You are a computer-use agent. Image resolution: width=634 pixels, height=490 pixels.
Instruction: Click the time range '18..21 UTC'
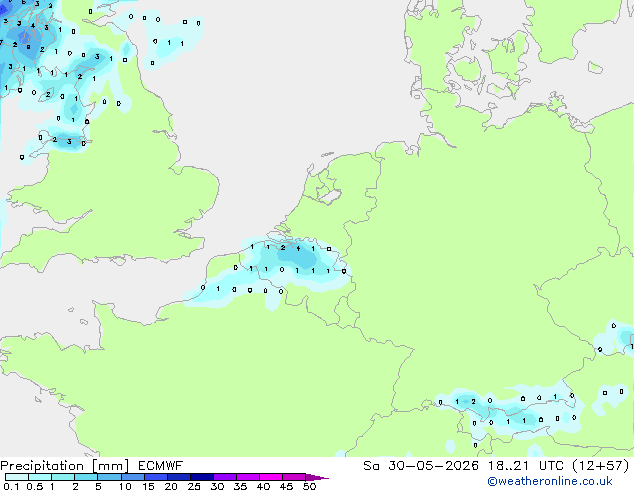tap(525, 466)
